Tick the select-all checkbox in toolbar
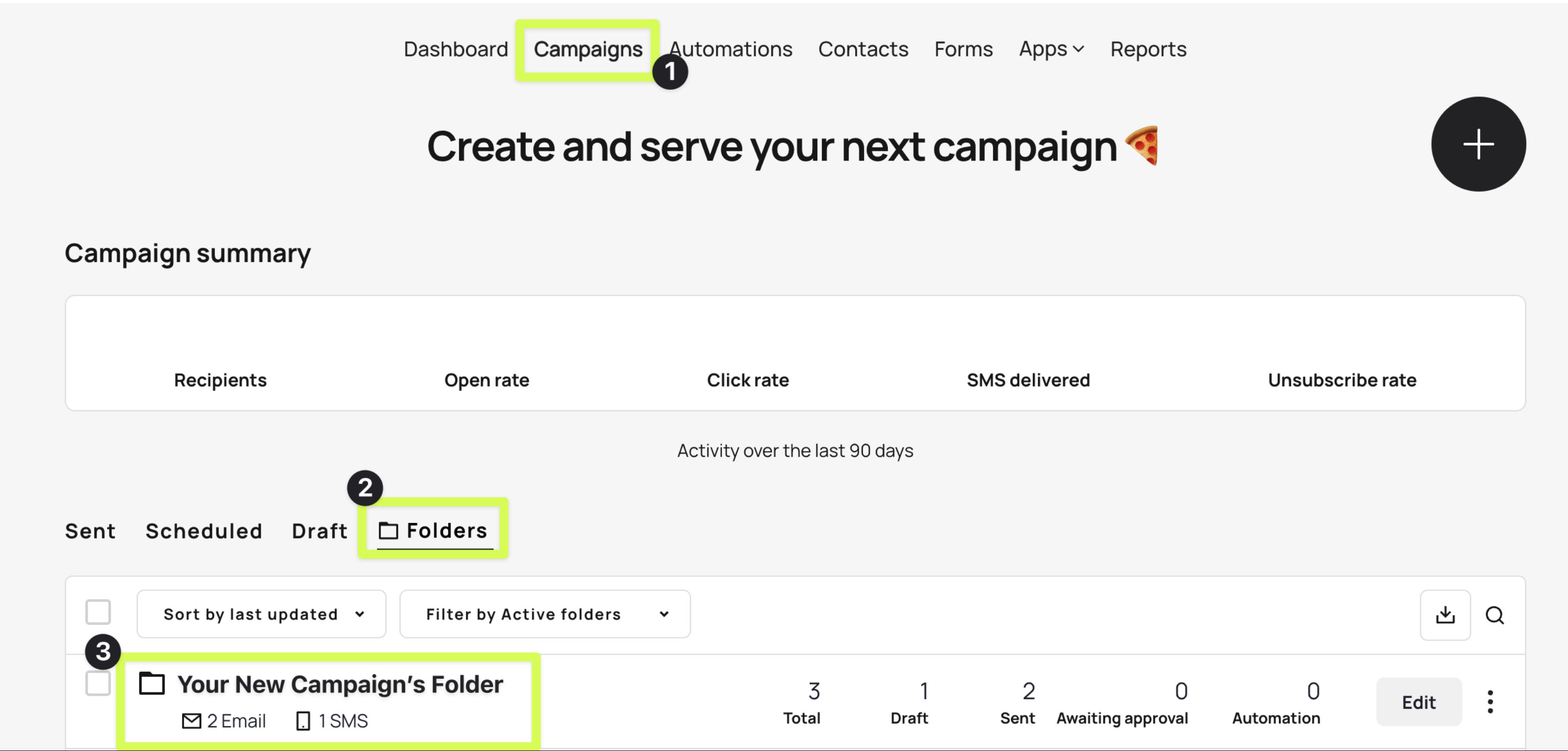The image size is (1568, 751). pyautogui.click(x=98, y=612)
